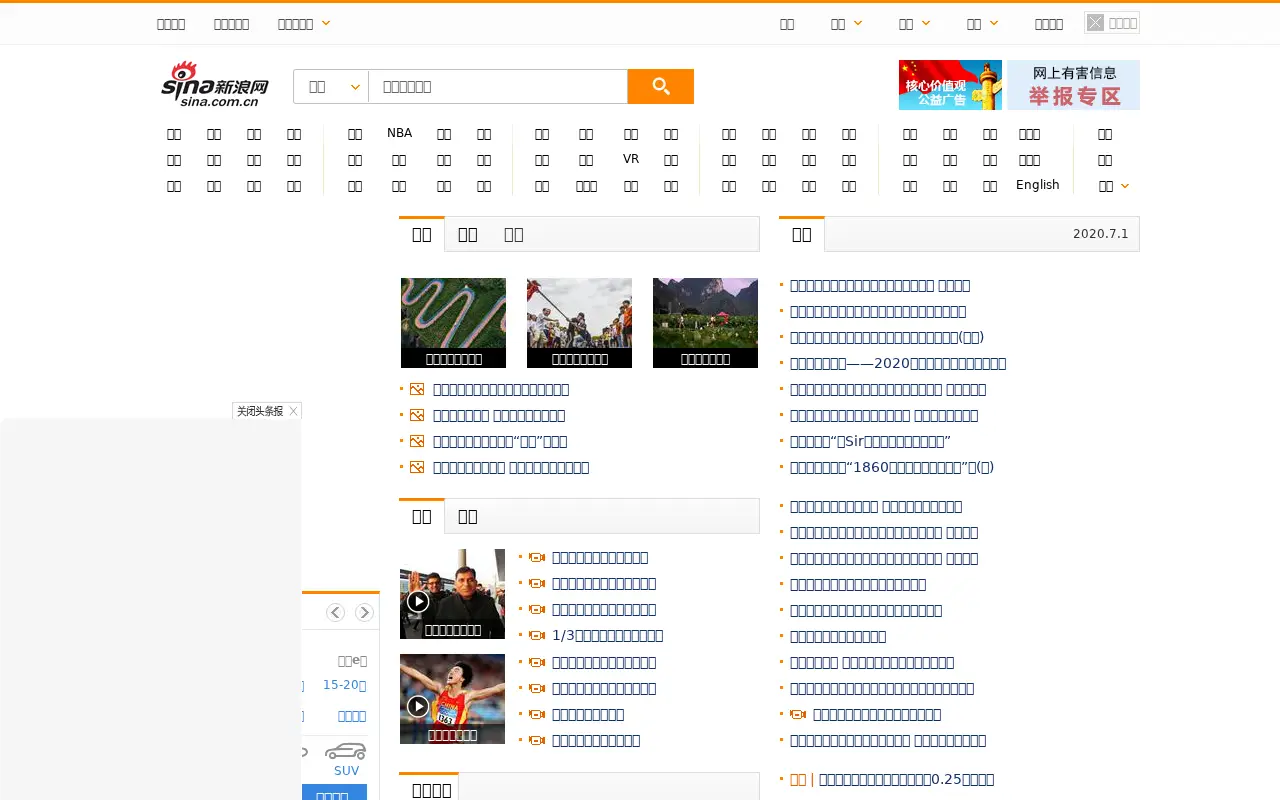Open the headline containing 'Sir'
Image resolution: width=1280 pixels, height=800 pixels.
click(870, 442)
